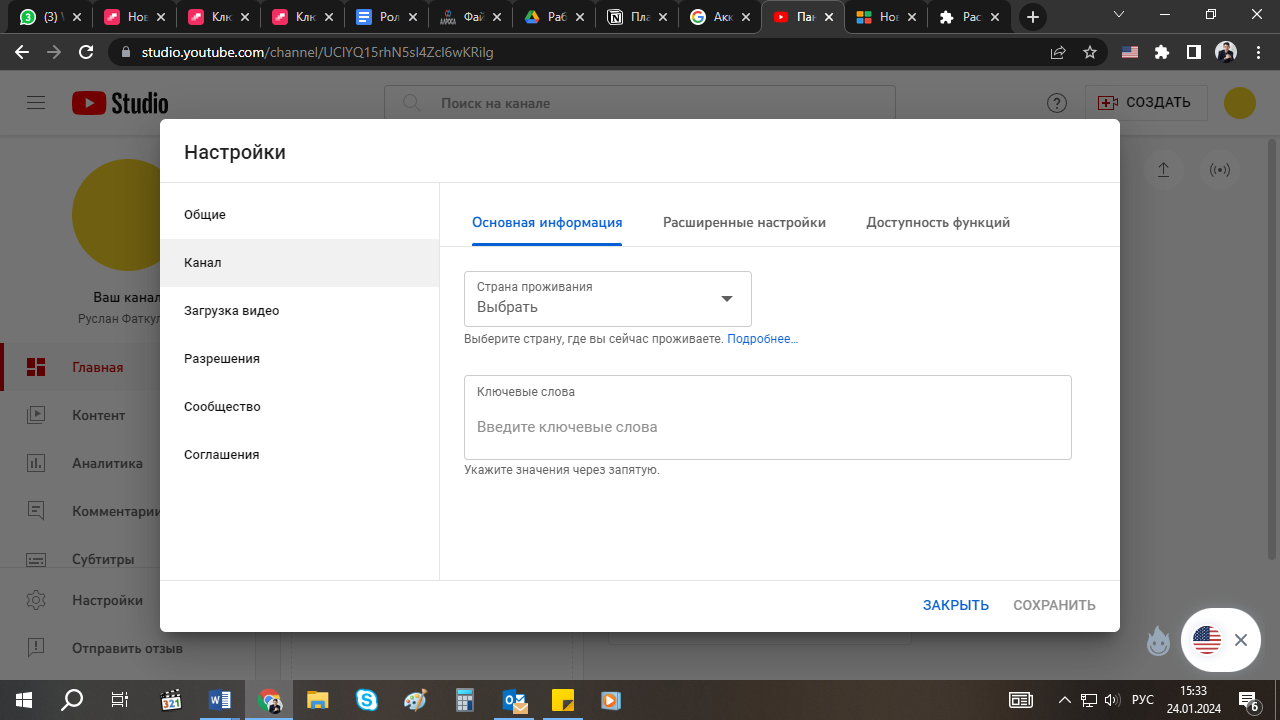This screenshot has width=1280, height=720.
Task: Follow the Подробнее link
Action: point(762,339)
